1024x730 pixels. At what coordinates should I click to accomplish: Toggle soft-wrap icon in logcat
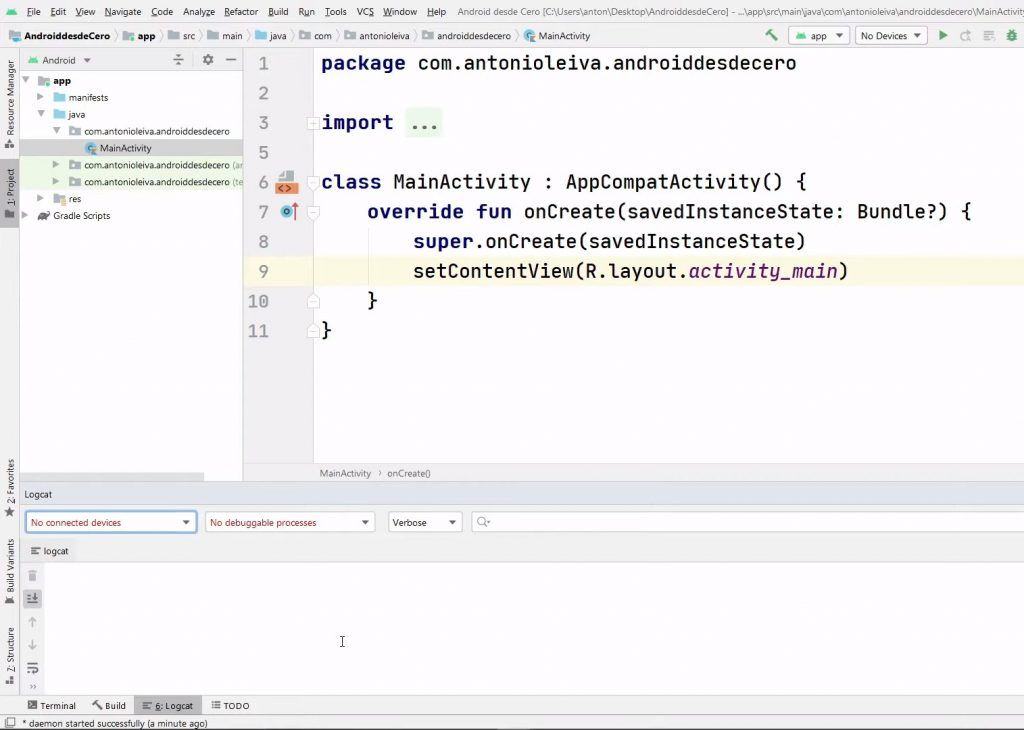pos(32,668)
